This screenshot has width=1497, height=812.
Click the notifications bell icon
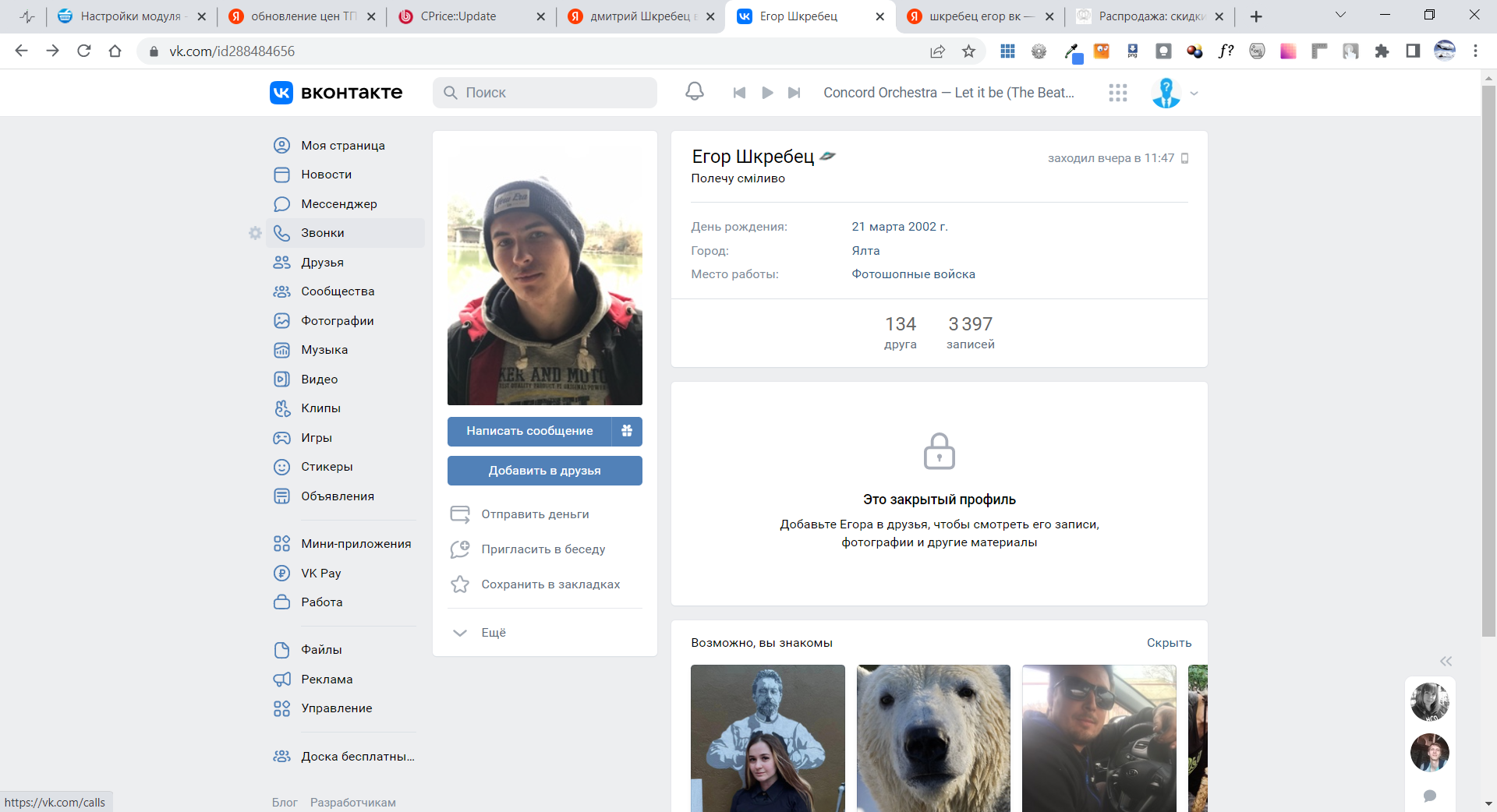(x=694, y=92)
